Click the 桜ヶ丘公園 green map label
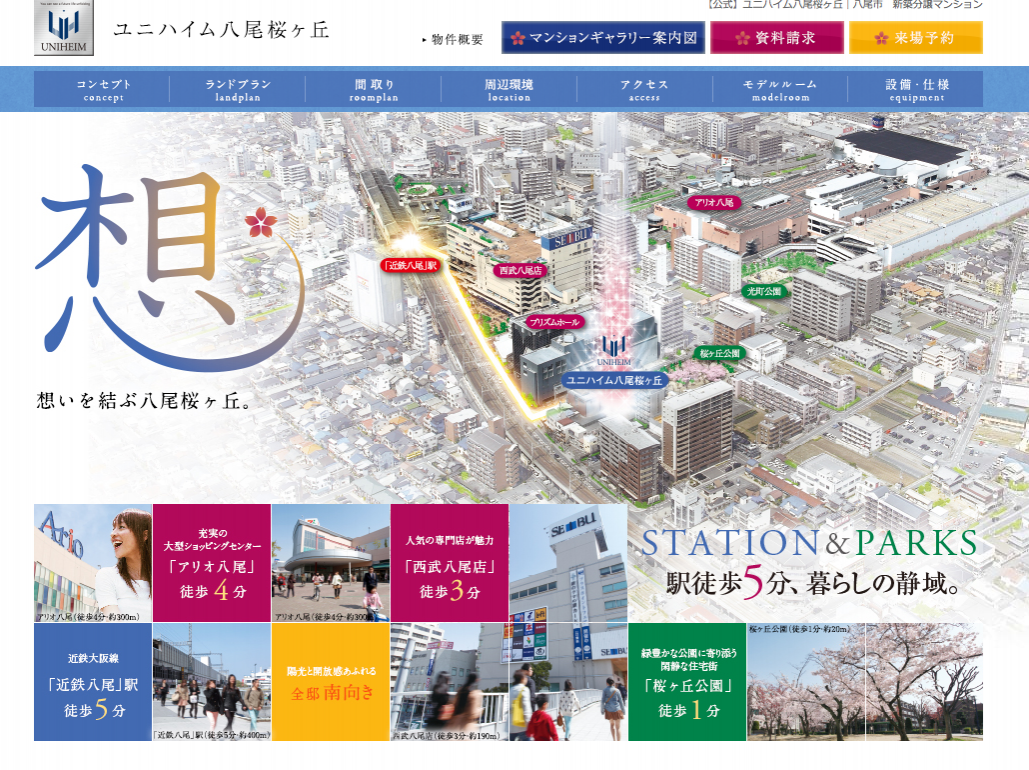The image size is (1029, 770). (720, 354)
